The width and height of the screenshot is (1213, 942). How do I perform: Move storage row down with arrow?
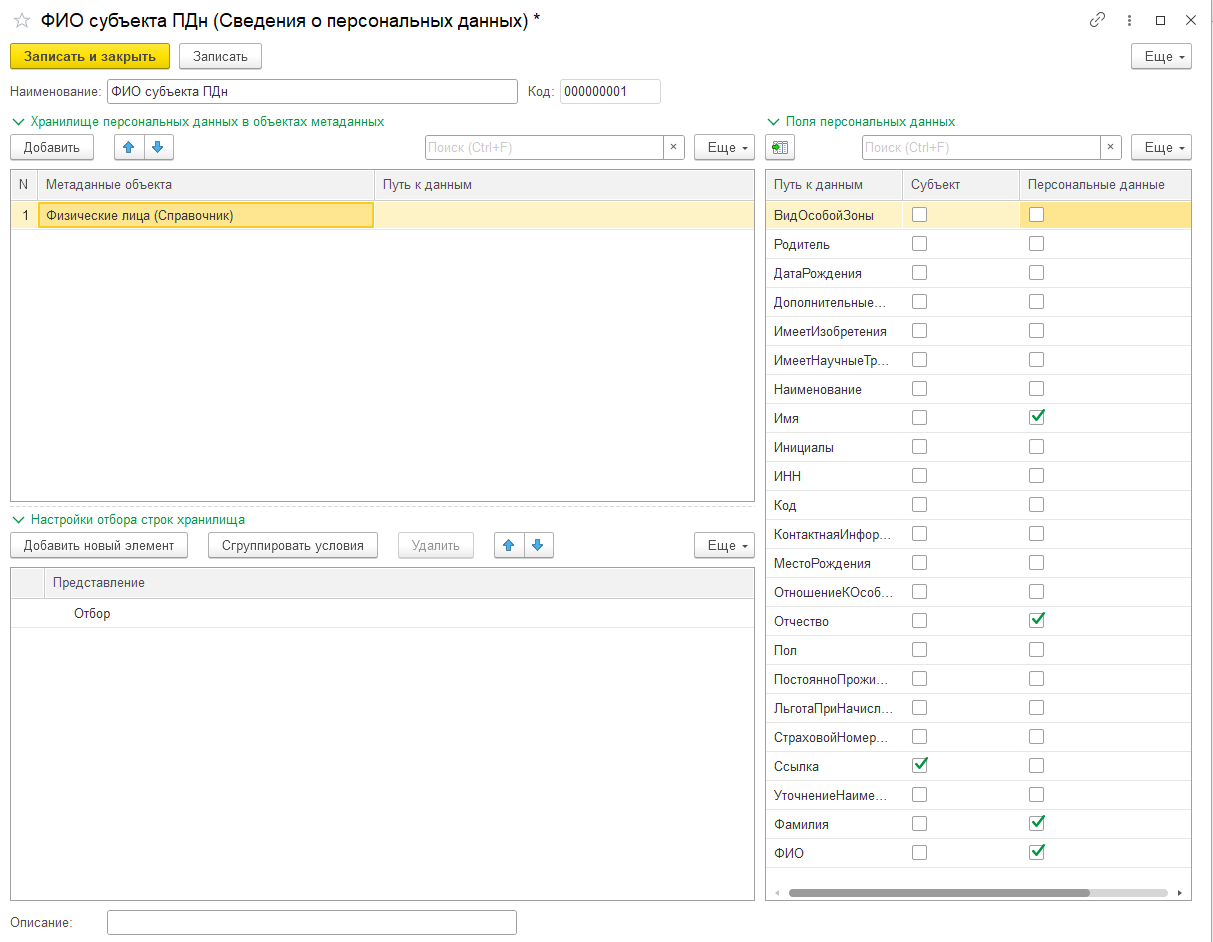tap(158, 148)
